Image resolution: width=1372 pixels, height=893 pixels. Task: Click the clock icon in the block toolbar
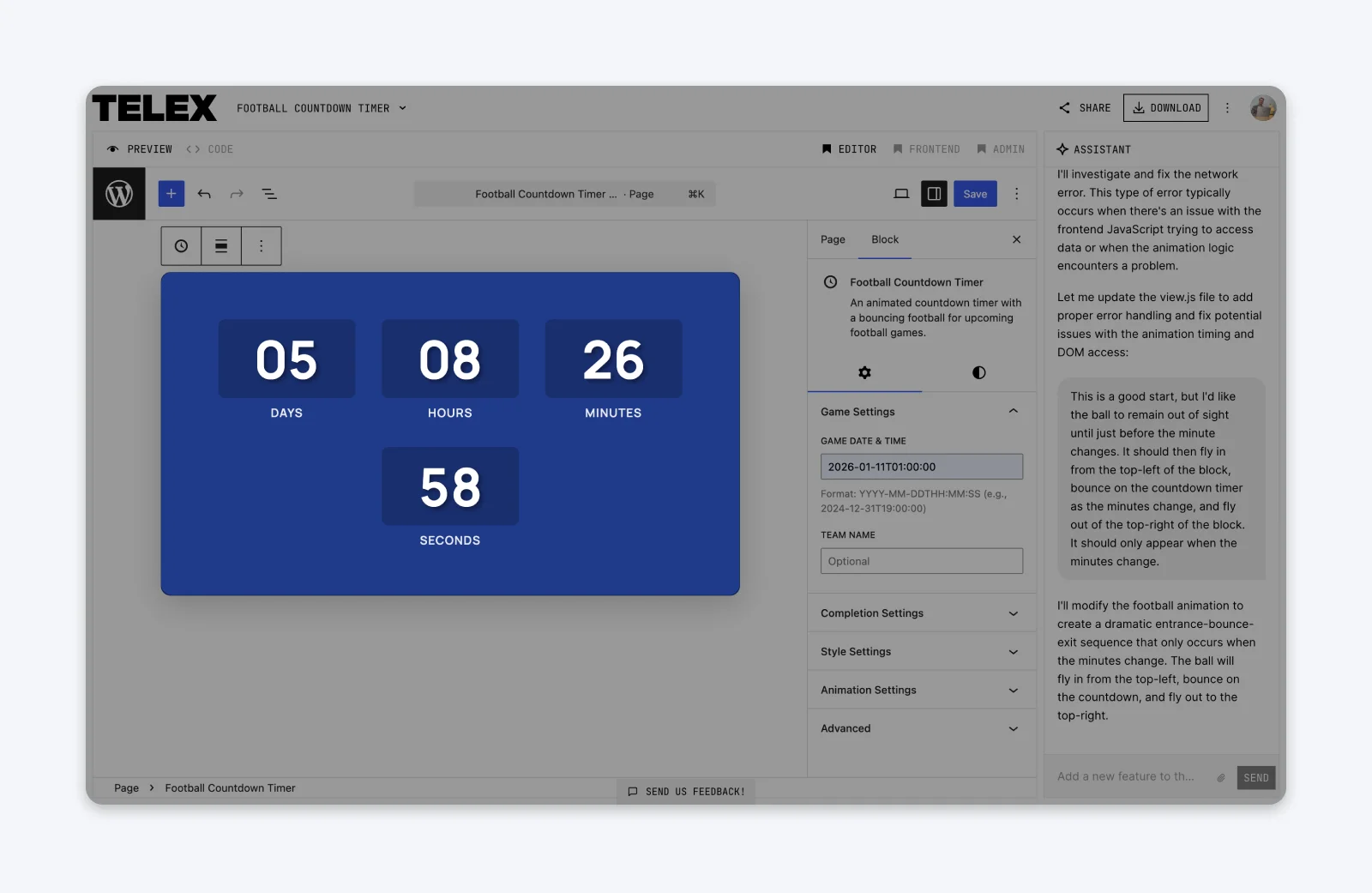coord(180,245)
